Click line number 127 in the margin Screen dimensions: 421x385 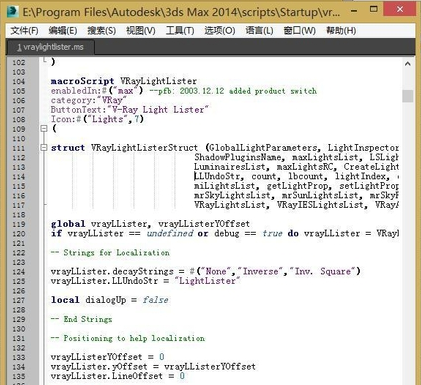pos(19,300)
